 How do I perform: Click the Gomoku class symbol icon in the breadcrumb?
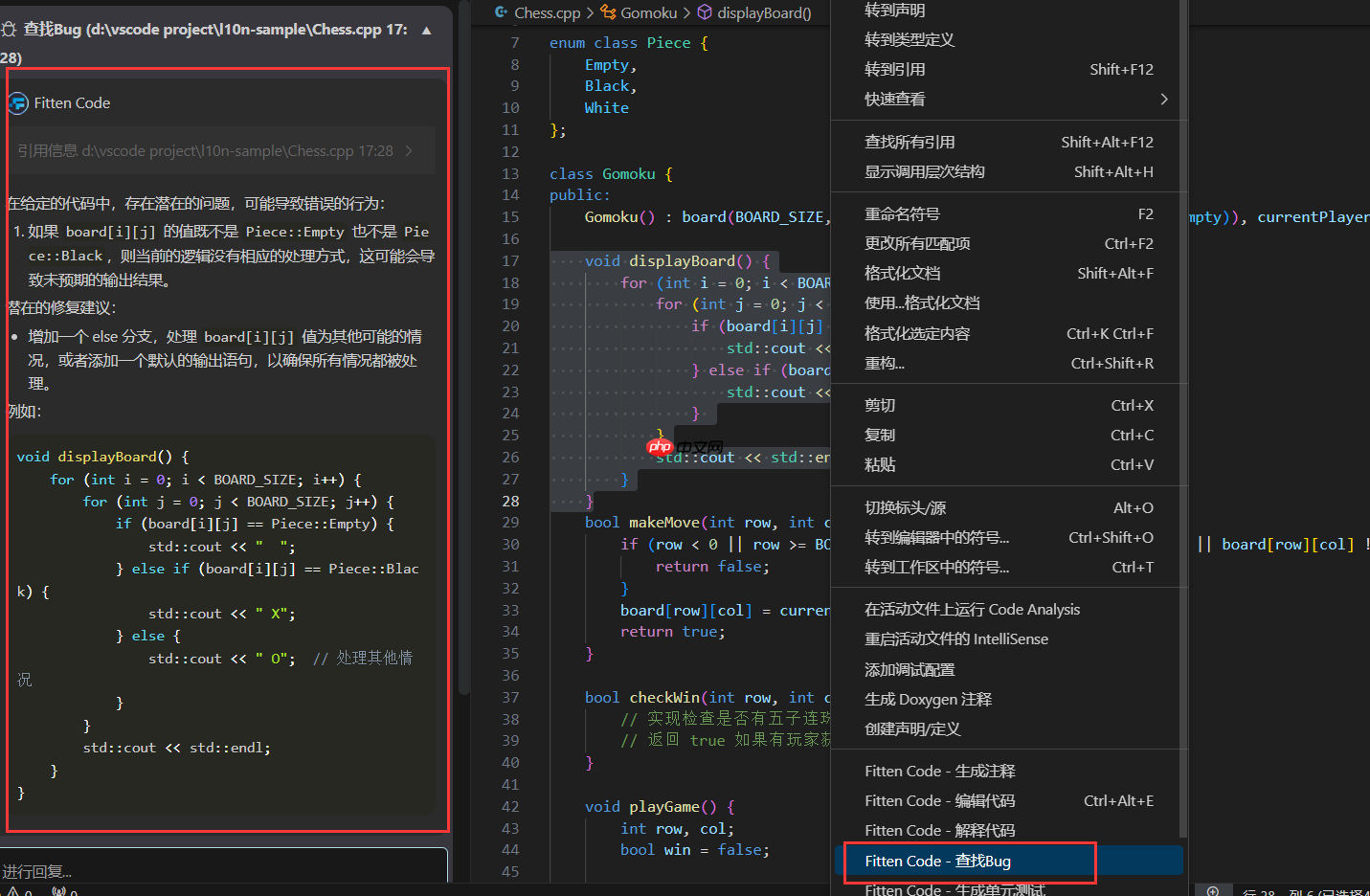[x=607, y=12]
